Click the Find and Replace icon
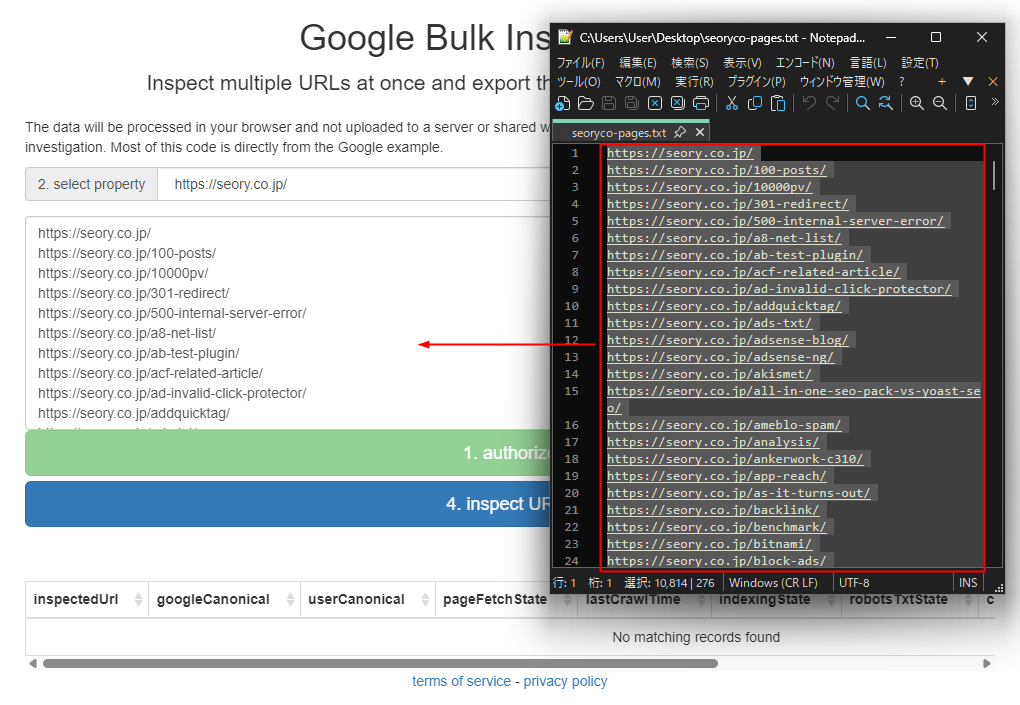This screenshot has height=705, width=1020. 885,103
